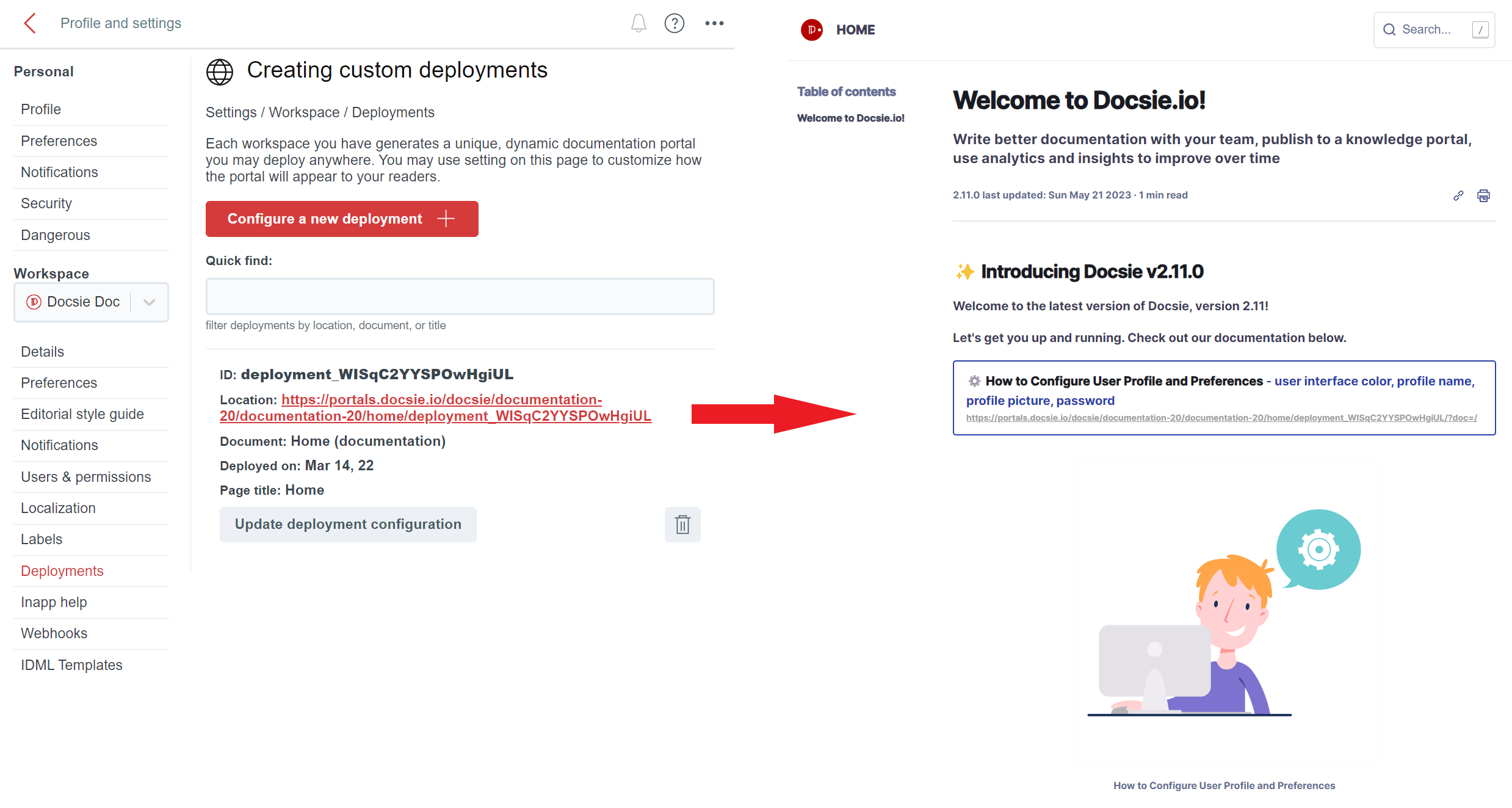Open the deployment Location URL link
This screenshot has width=1512, height=808.
(435, 408)
